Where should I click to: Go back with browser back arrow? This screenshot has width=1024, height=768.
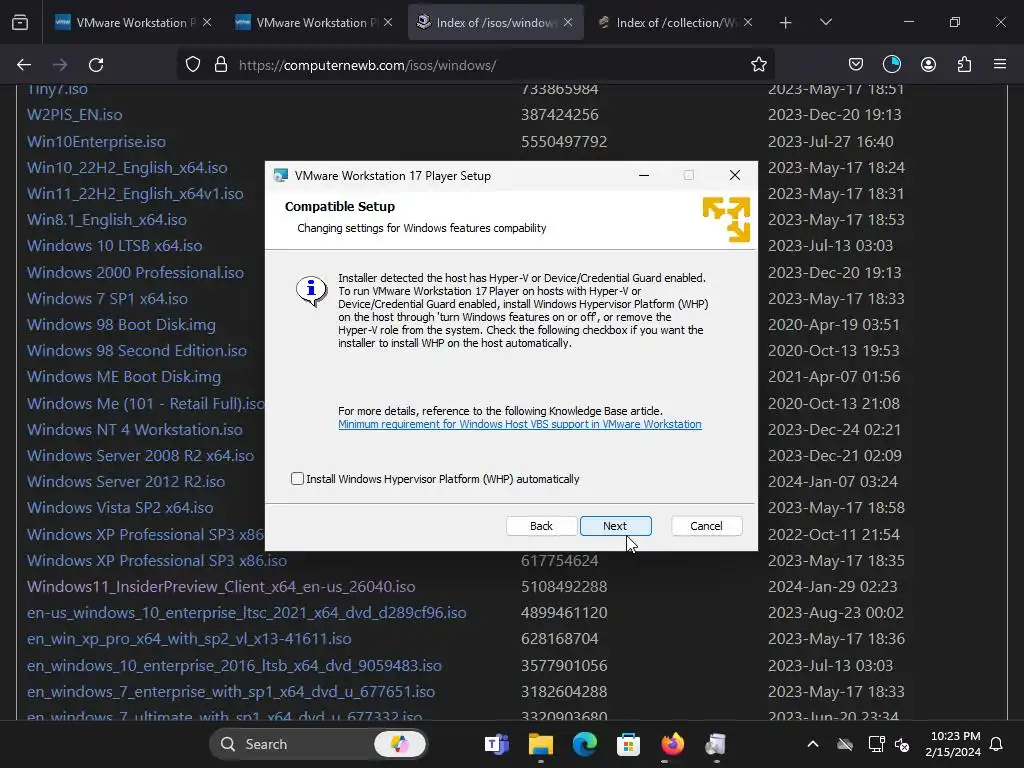coord(24,65)
